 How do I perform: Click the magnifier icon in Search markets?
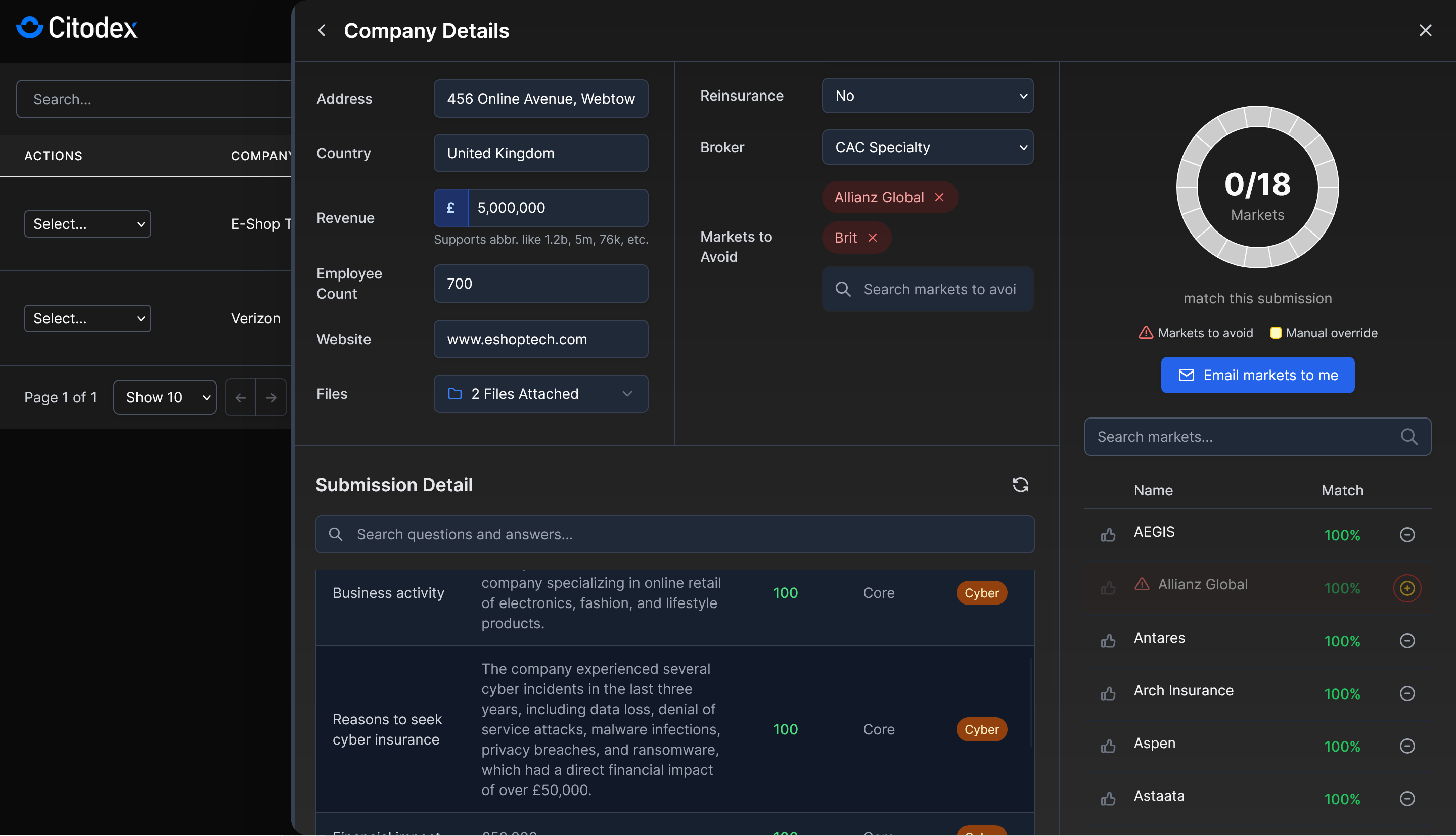coord(1409,436)
